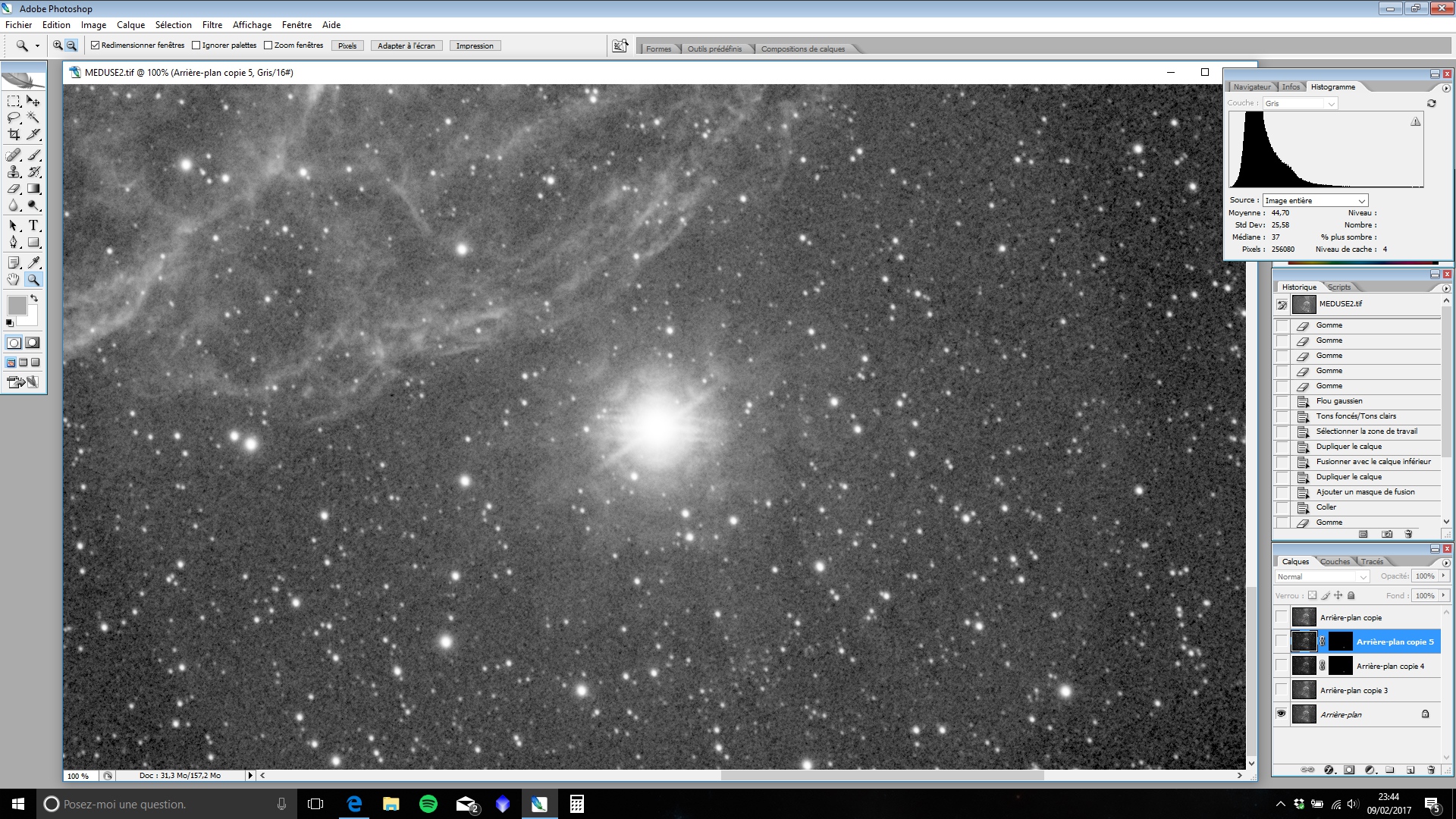Select the Lasso tool
Viewport: 1456px width, 819px height.
14,118
